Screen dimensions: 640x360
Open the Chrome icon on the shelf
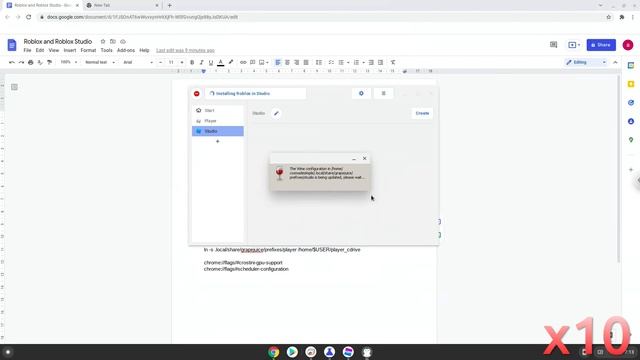tap(273, 352)
